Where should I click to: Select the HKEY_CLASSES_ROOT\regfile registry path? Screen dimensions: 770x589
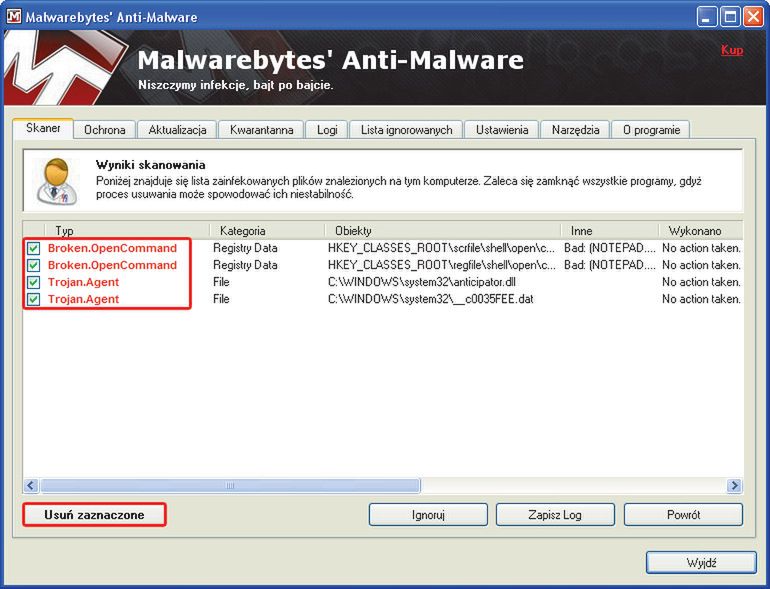pyautogui.click(x=442, y=265)
